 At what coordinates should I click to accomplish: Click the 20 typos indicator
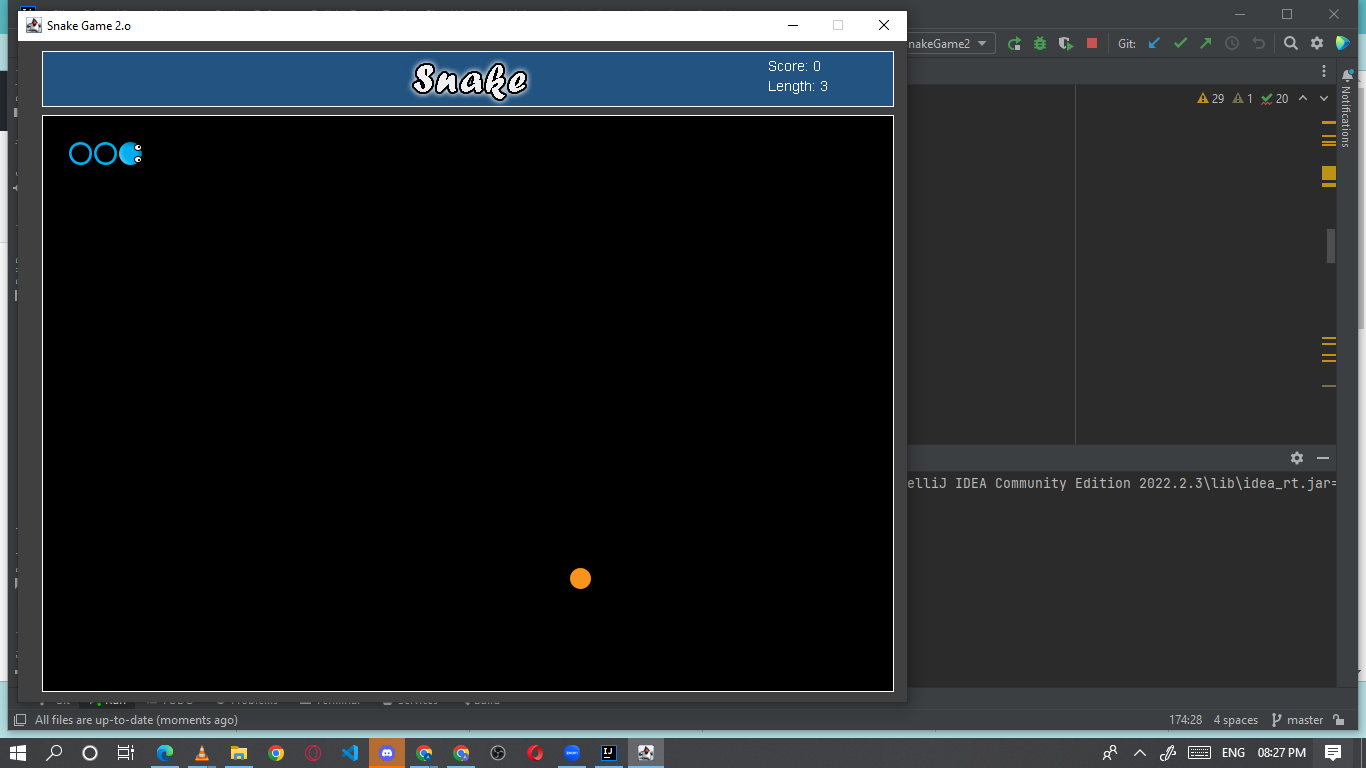click(1275, 98)
